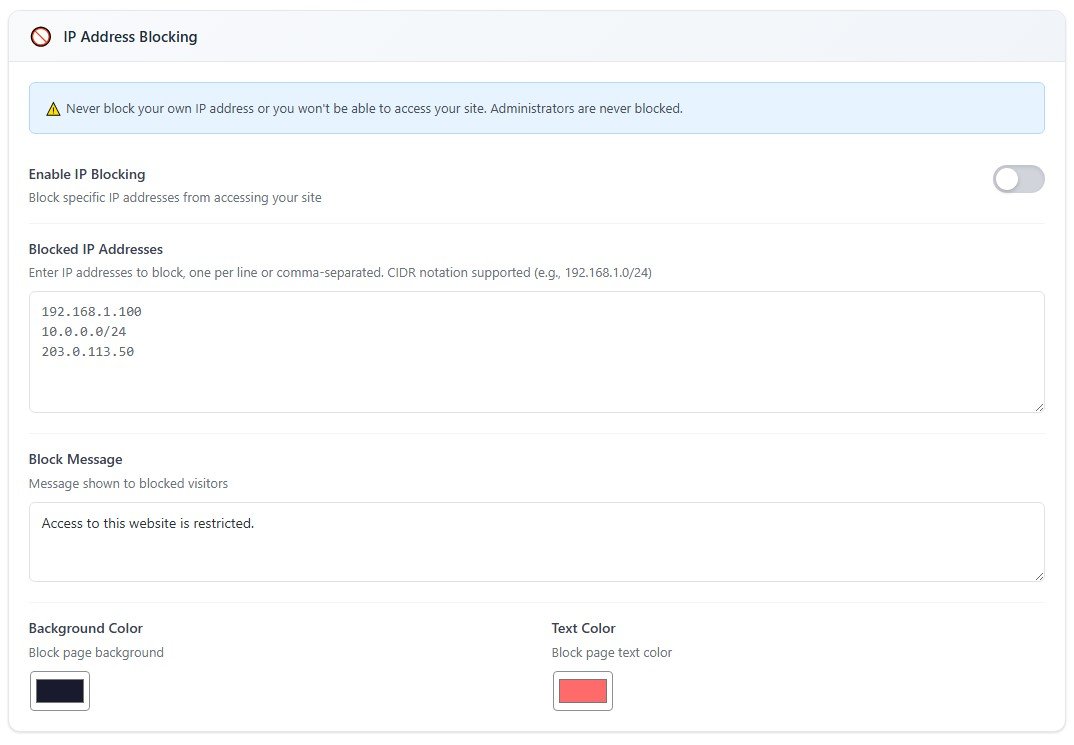The height and width of the screenshot is (745, 1074).
Task: Click the Enable IP Blocking label
Action: click(87, 173)
